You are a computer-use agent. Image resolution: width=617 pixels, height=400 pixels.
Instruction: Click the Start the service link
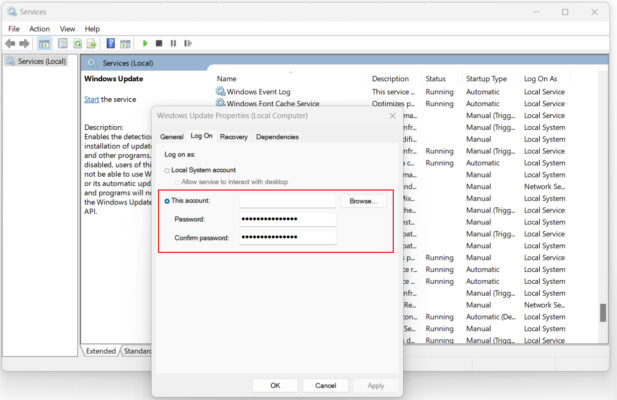91,100
